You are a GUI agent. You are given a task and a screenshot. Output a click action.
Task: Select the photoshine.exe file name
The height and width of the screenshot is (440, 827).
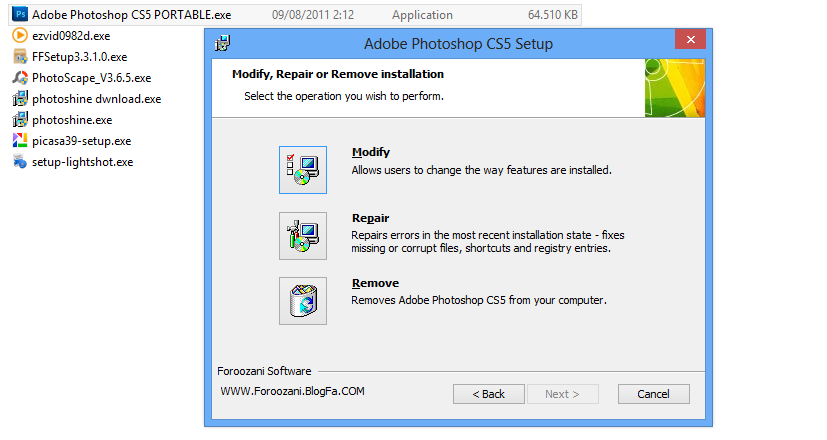(72, 120)
